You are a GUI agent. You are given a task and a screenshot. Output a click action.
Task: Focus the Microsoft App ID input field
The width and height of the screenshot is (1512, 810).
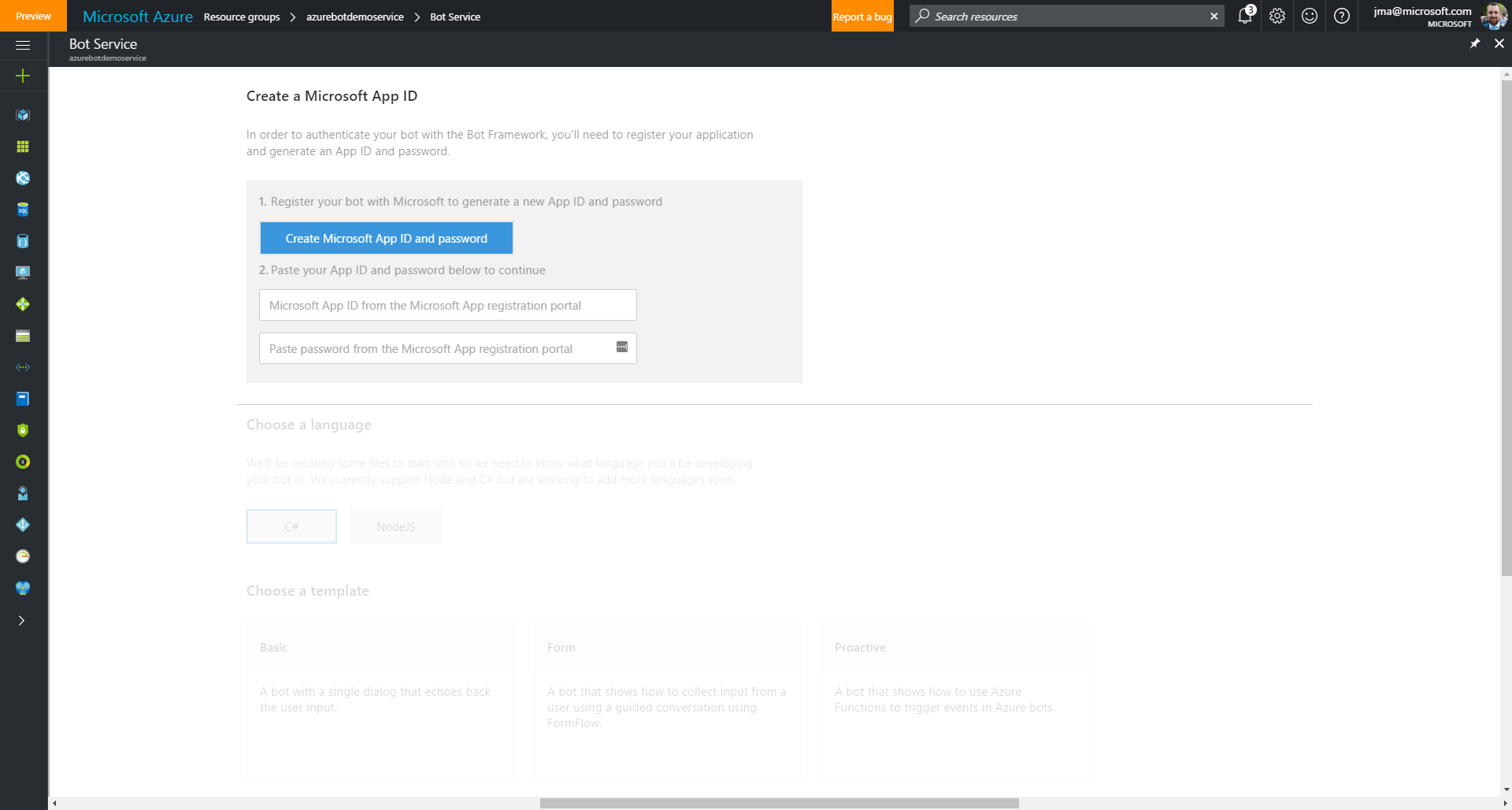coord(447,305)
